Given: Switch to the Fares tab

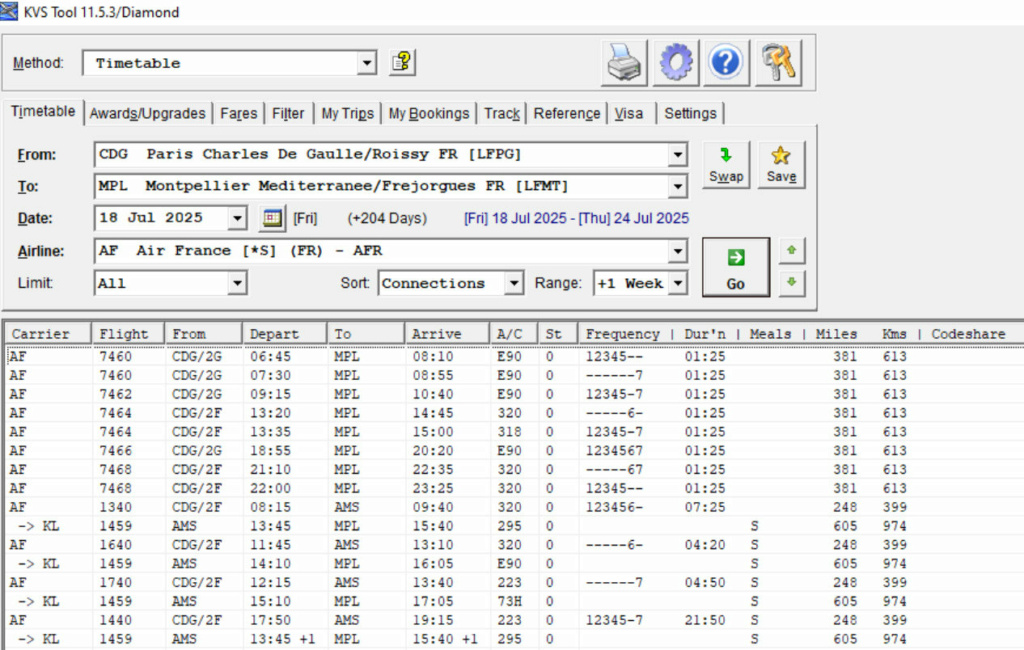Looking at the screenshot, I should click(x=238, y=114).
